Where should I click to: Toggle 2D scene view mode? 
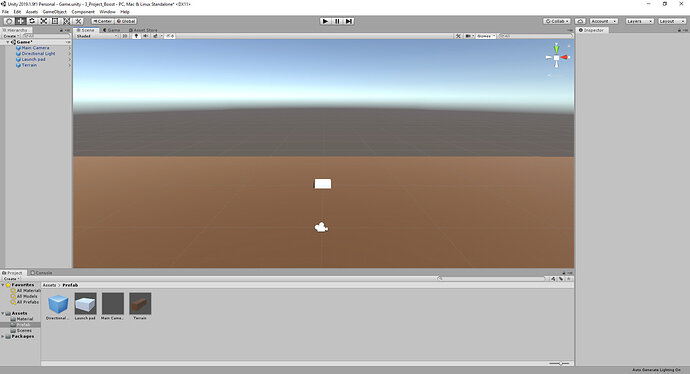pyautogui.click(x=125, y=36)
